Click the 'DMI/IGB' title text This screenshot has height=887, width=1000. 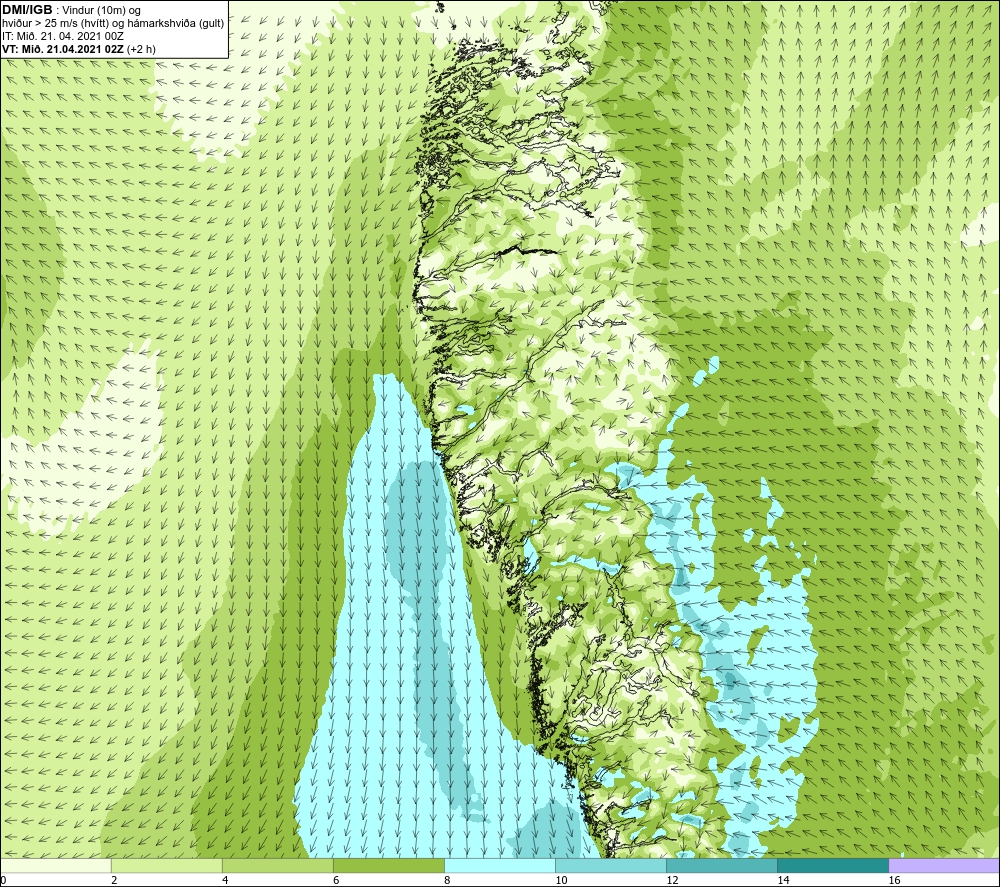[27, 10]
